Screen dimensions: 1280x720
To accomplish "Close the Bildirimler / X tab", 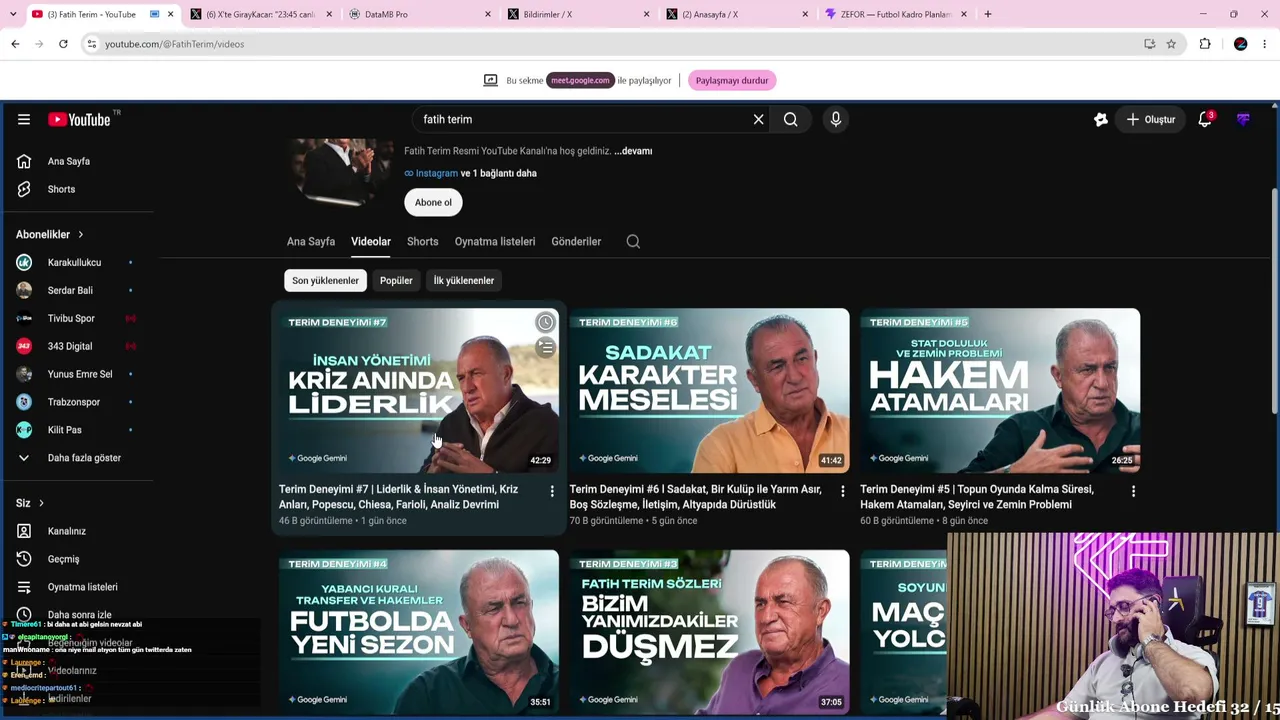I will pyautogui.click(x=646, y=14).
